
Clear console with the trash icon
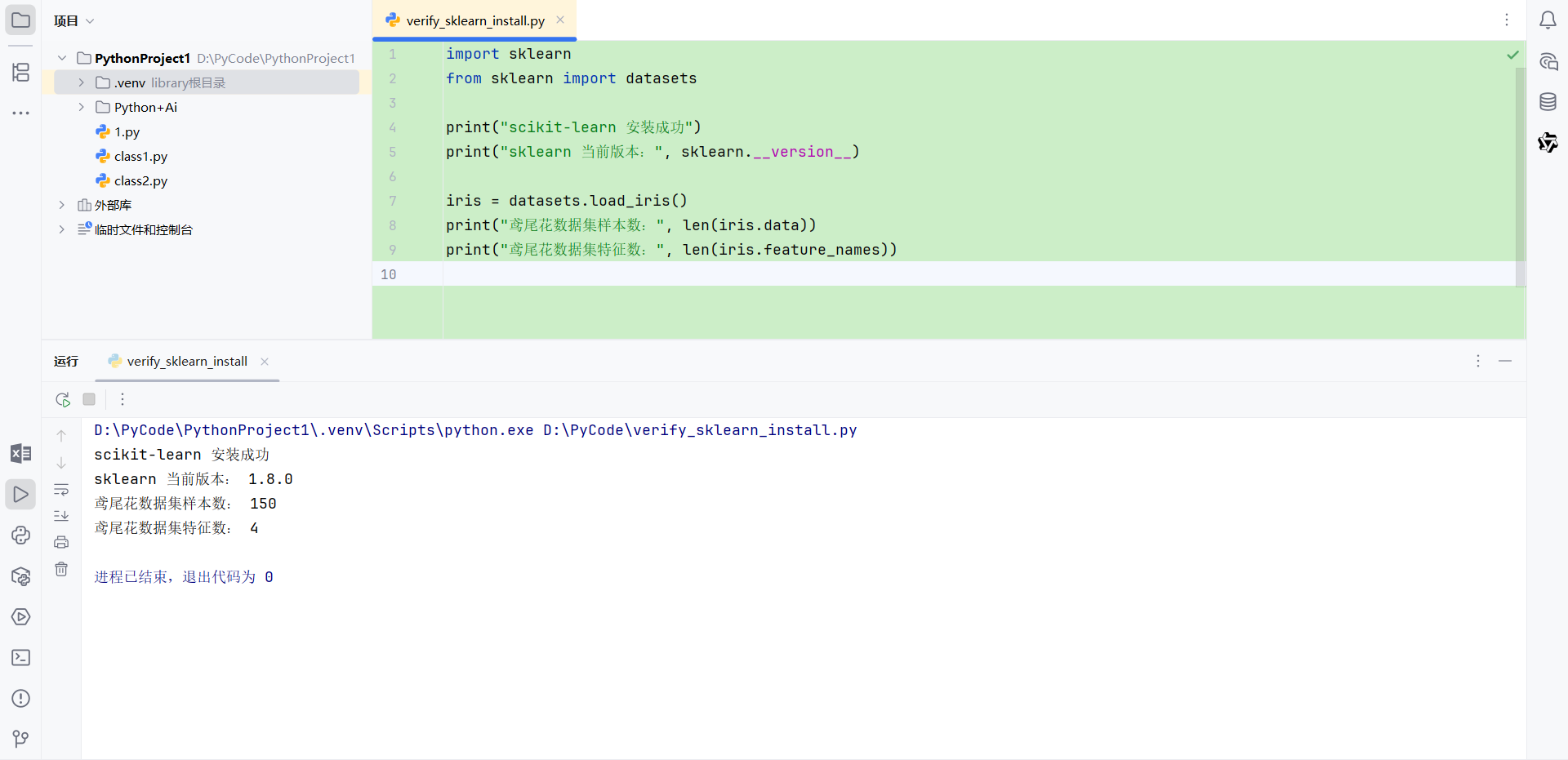point(61,569)
